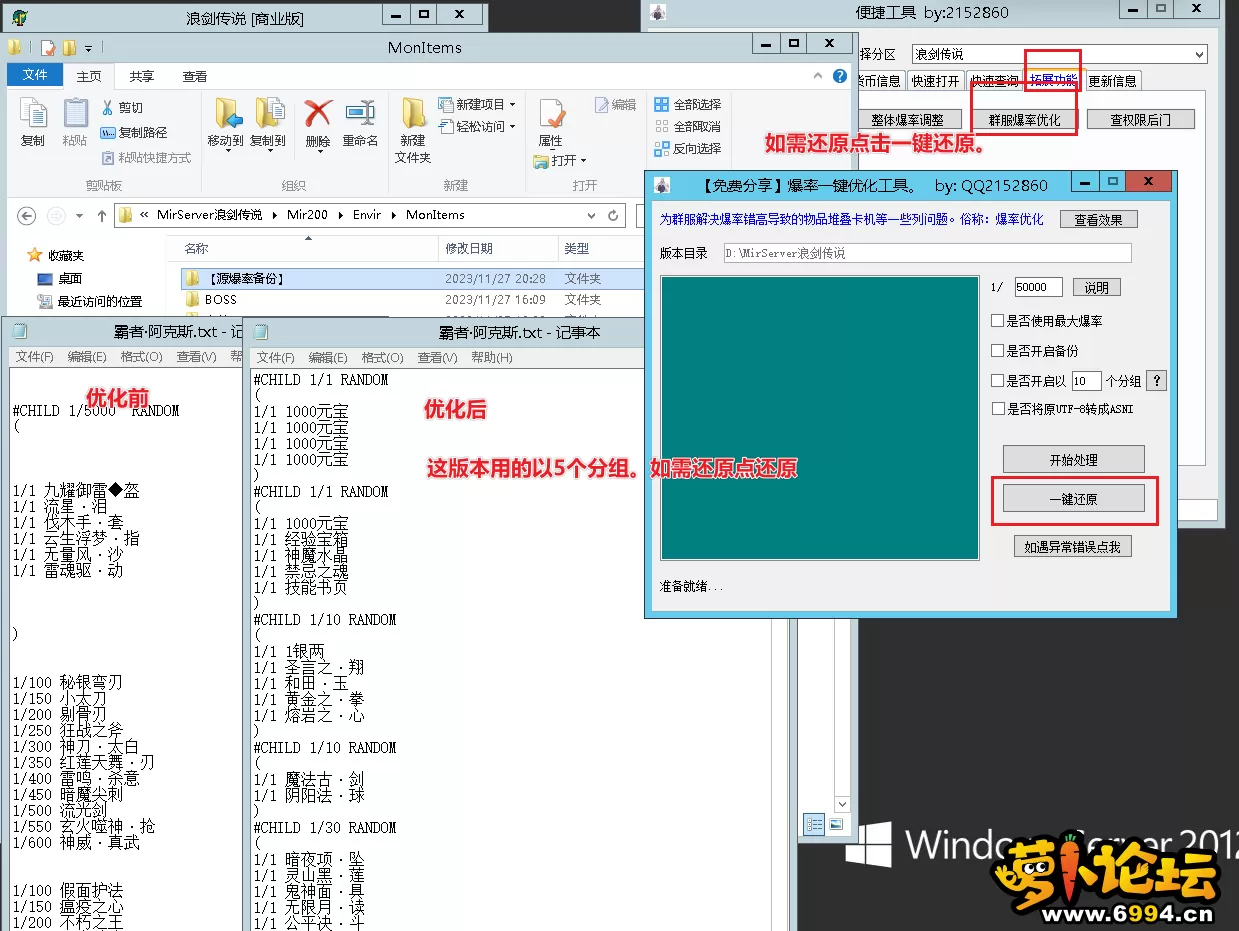Click the quick access properties icon in title bar

pos(48,47)
